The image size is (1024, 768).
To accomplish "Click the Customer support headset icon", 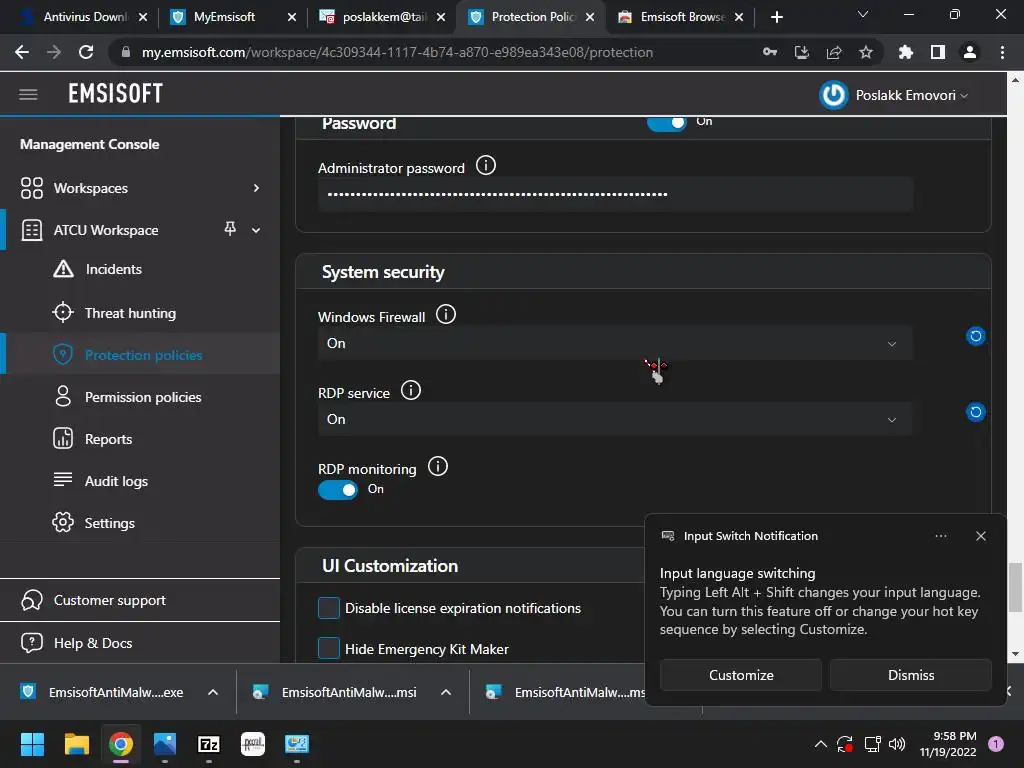I will [x=31, y=600].
